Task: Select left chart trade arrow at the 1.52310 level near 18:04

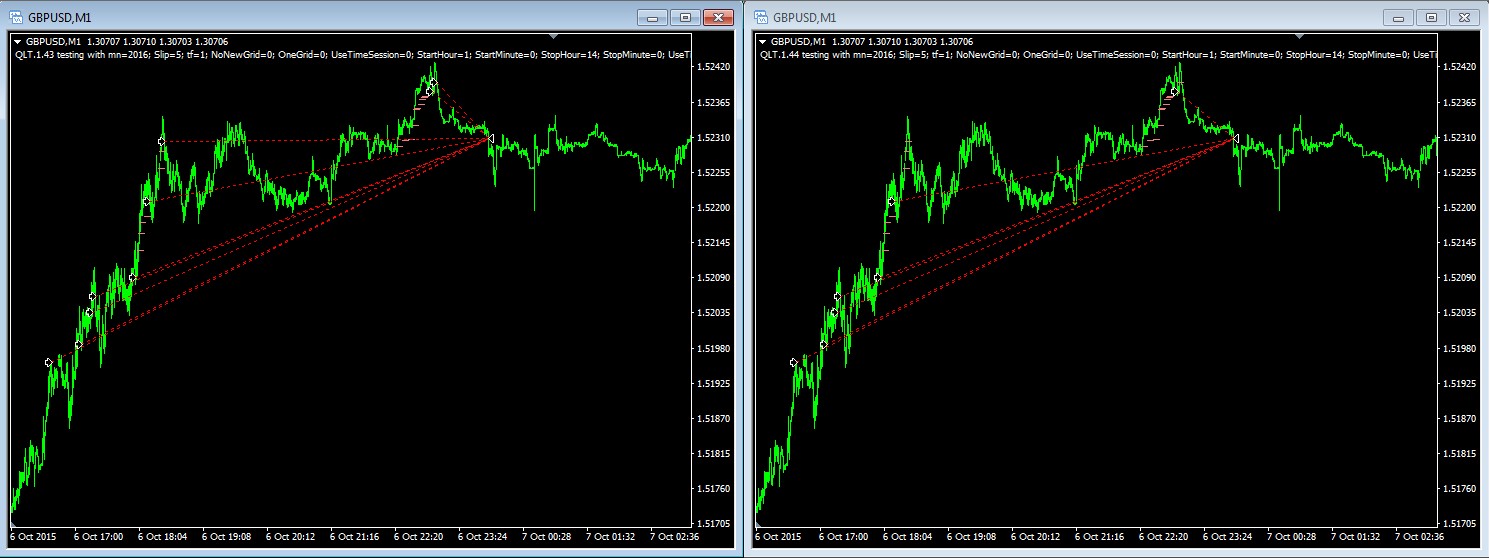Action: tap(161, 142)
